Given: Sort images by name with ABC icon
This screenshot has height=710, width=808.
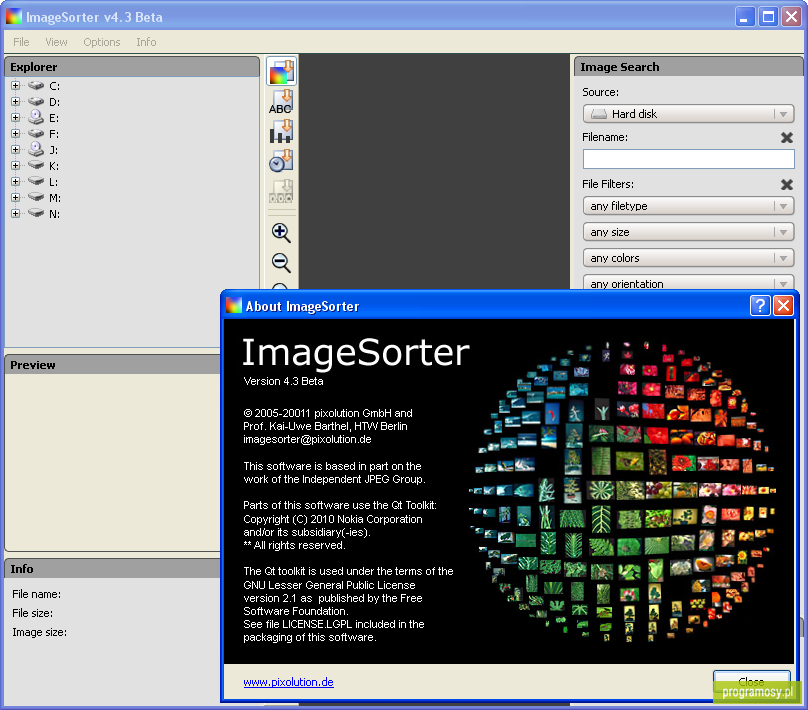Looking at the screenshot, I should click(x=281, y=102).
